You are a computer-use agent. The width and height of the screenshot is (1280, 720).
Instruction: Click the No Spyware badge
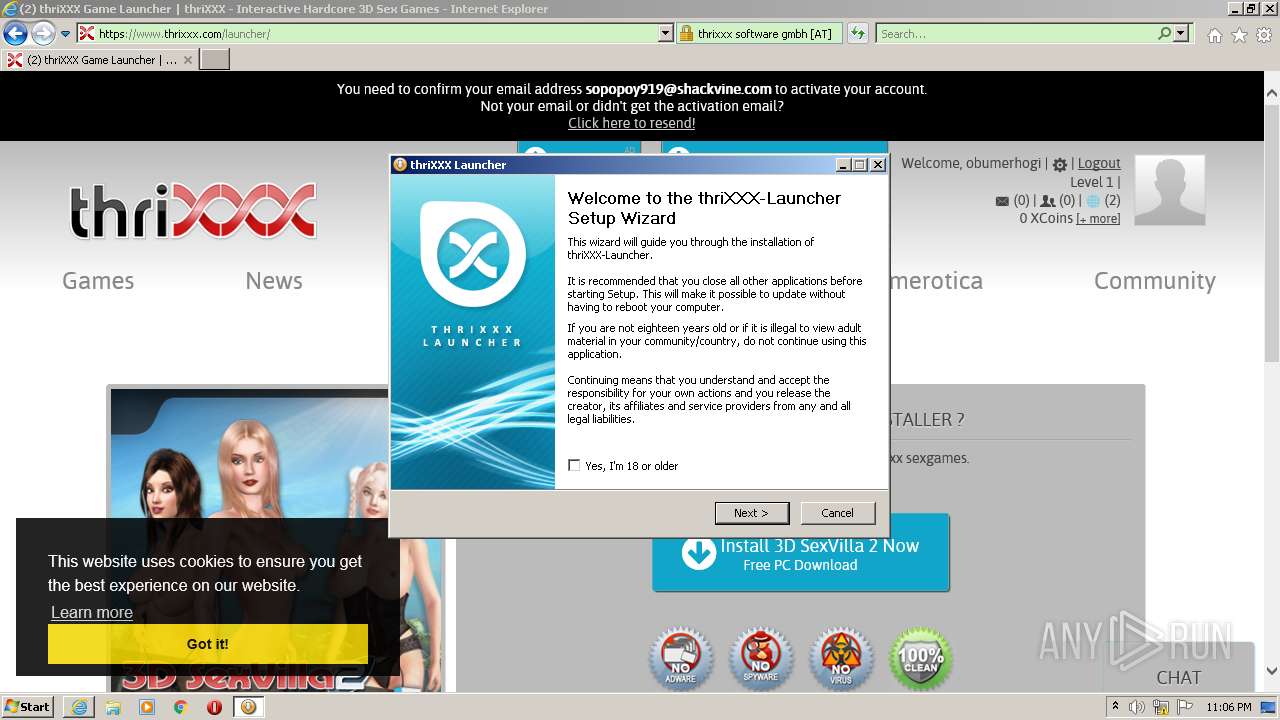(761, 659)
